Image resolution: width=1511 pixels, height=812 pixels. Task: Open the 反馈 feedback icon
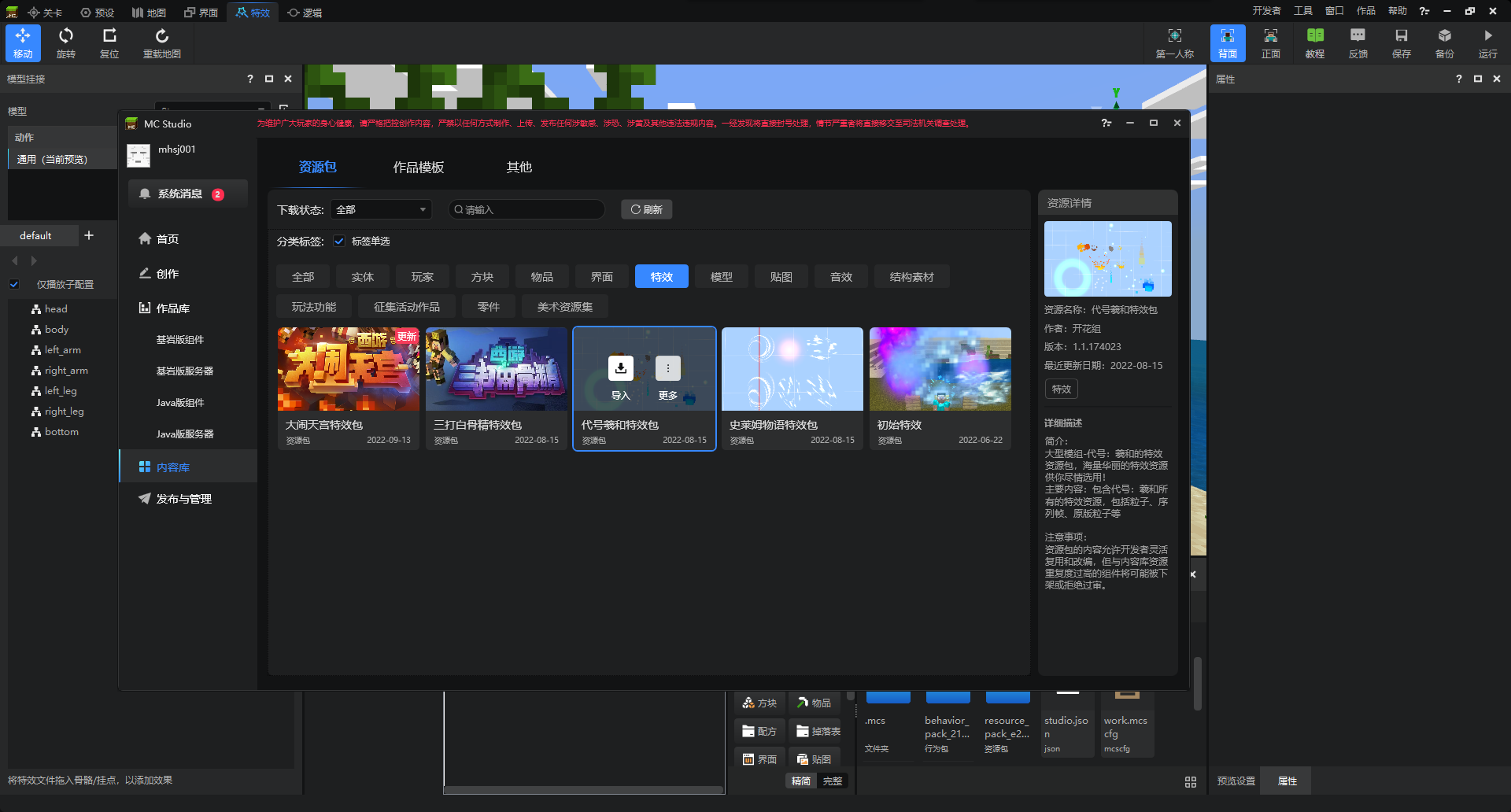1358,42
